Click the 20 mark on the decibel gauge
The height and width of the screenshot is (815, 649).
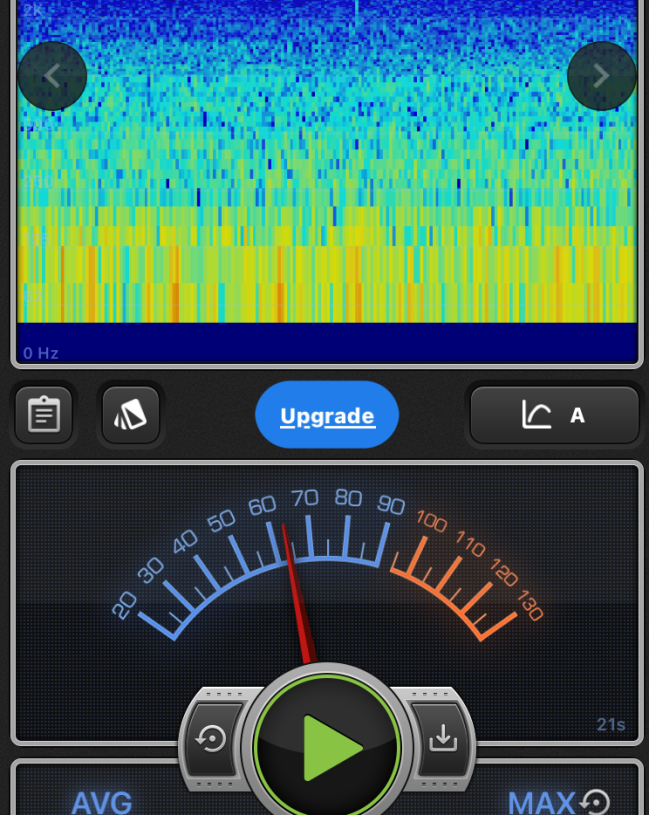[125, 605]
